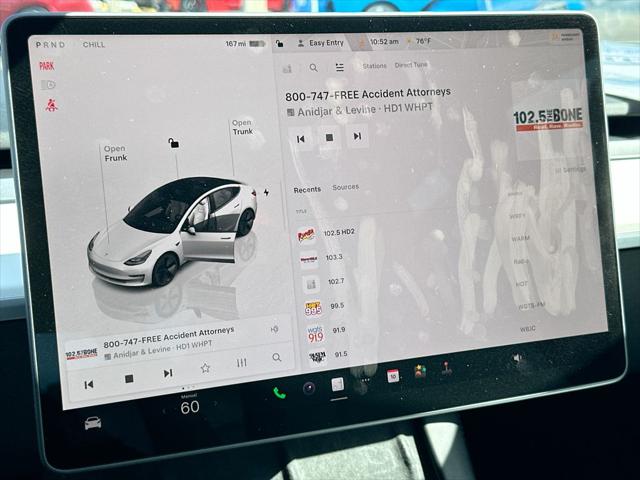Screen dimensions: 640x480
Task: Select the Recents tab
Action: click(307, 190)
